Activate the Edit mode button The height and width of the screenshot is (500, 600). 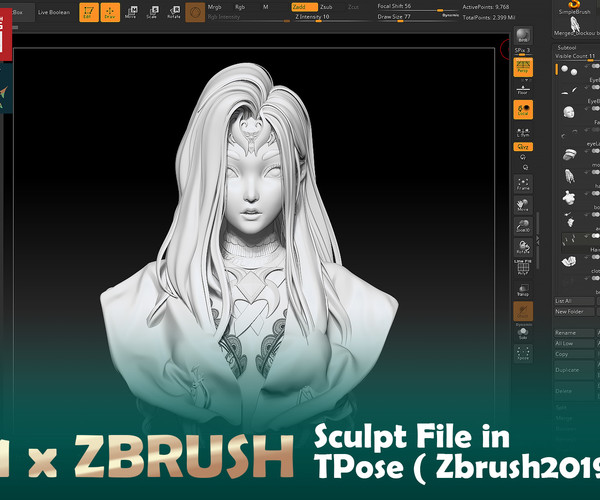[89, 12]
